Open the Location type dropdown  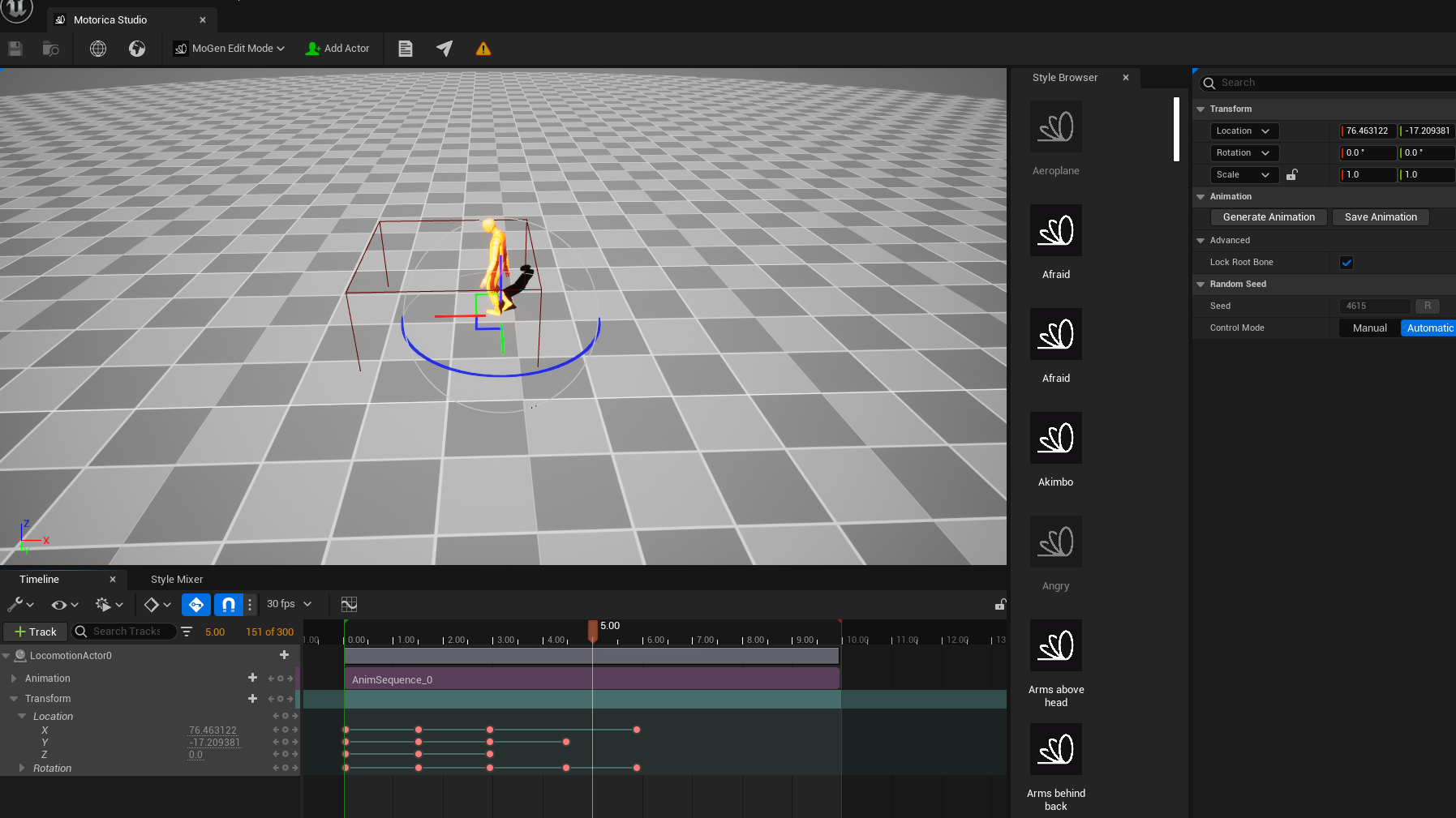(x=1244, y=131)
